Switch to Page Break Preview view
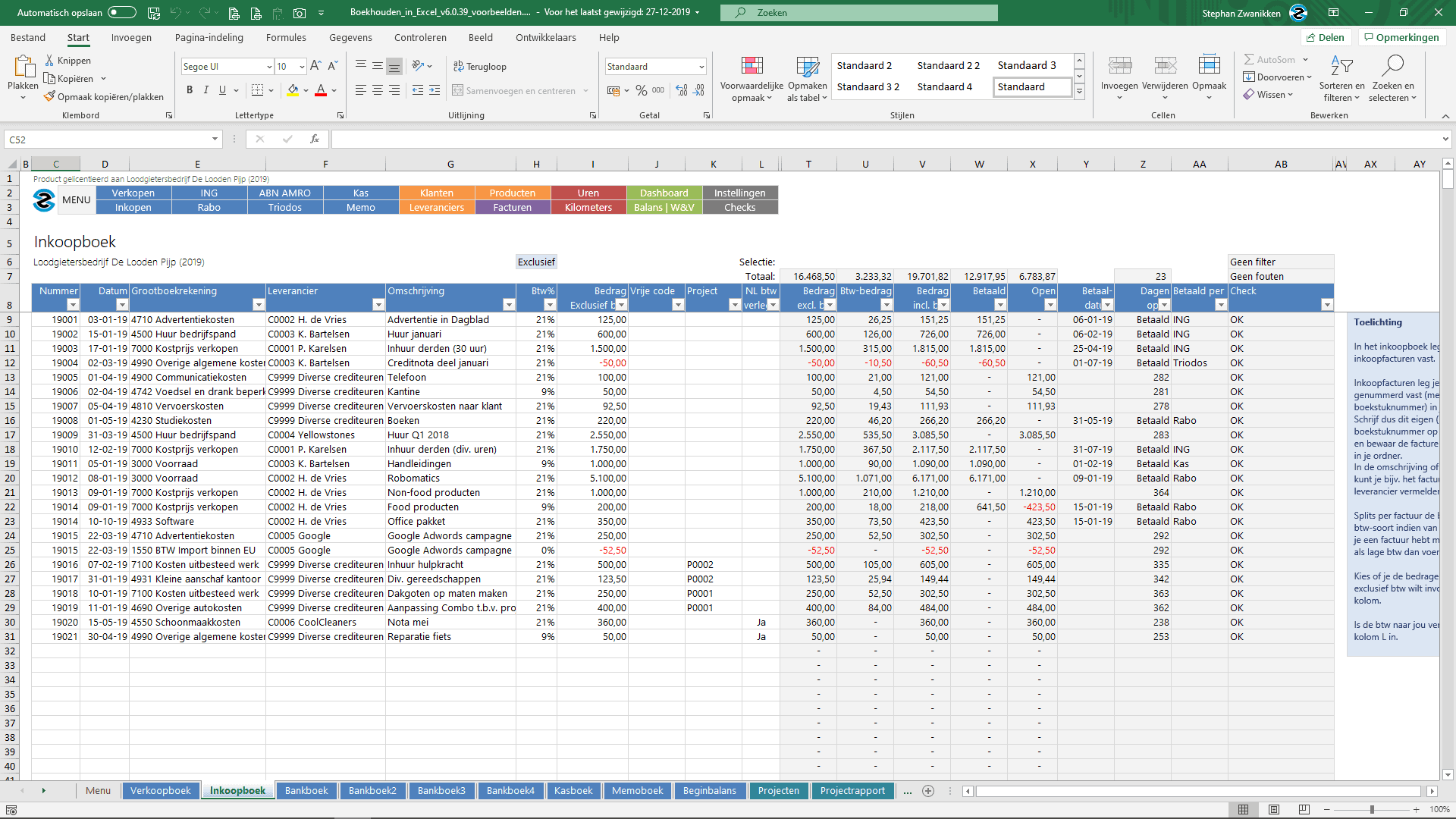 pyautogui.click(x=1304, y=810)
